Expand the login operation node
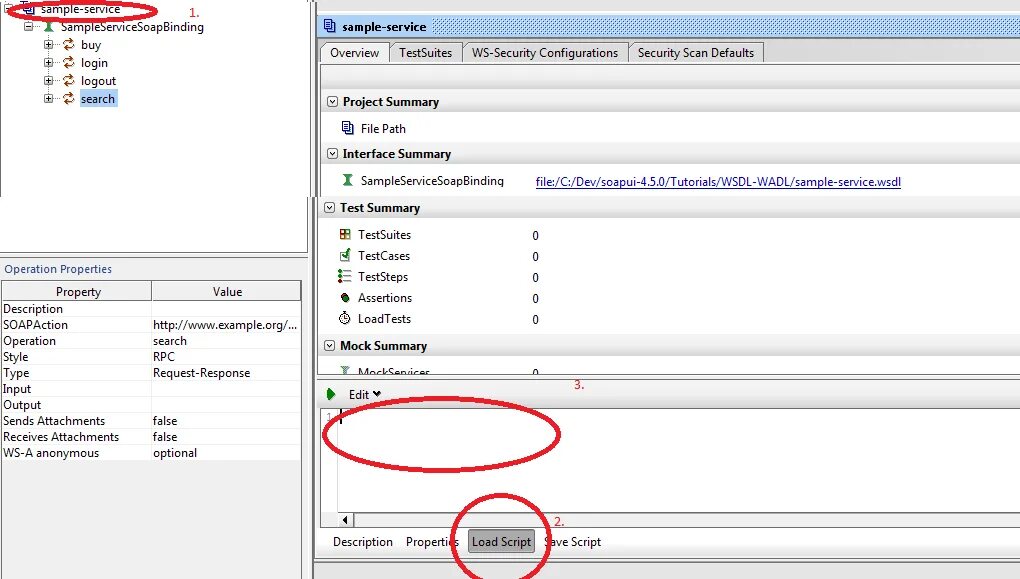 (x=48, y=62)
